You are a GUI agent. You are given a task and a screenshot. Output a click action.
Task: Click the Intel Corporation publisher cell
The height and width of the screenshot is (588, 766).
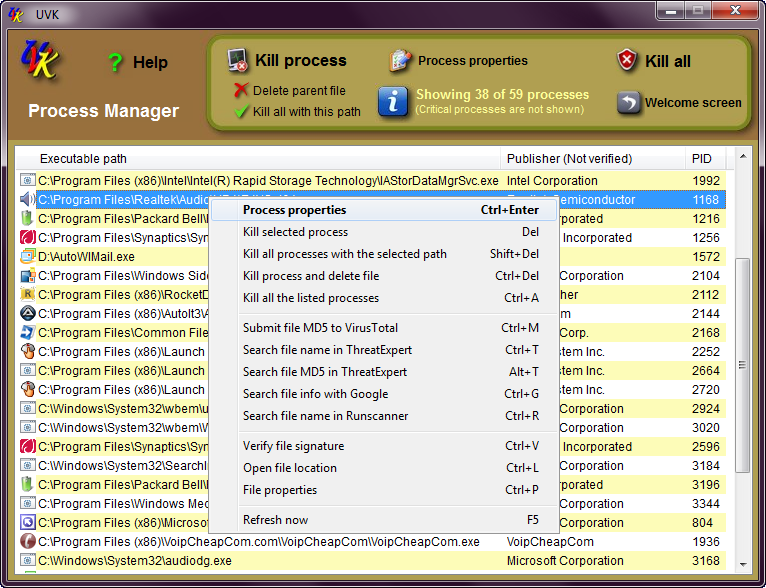(x=552, y=181)
